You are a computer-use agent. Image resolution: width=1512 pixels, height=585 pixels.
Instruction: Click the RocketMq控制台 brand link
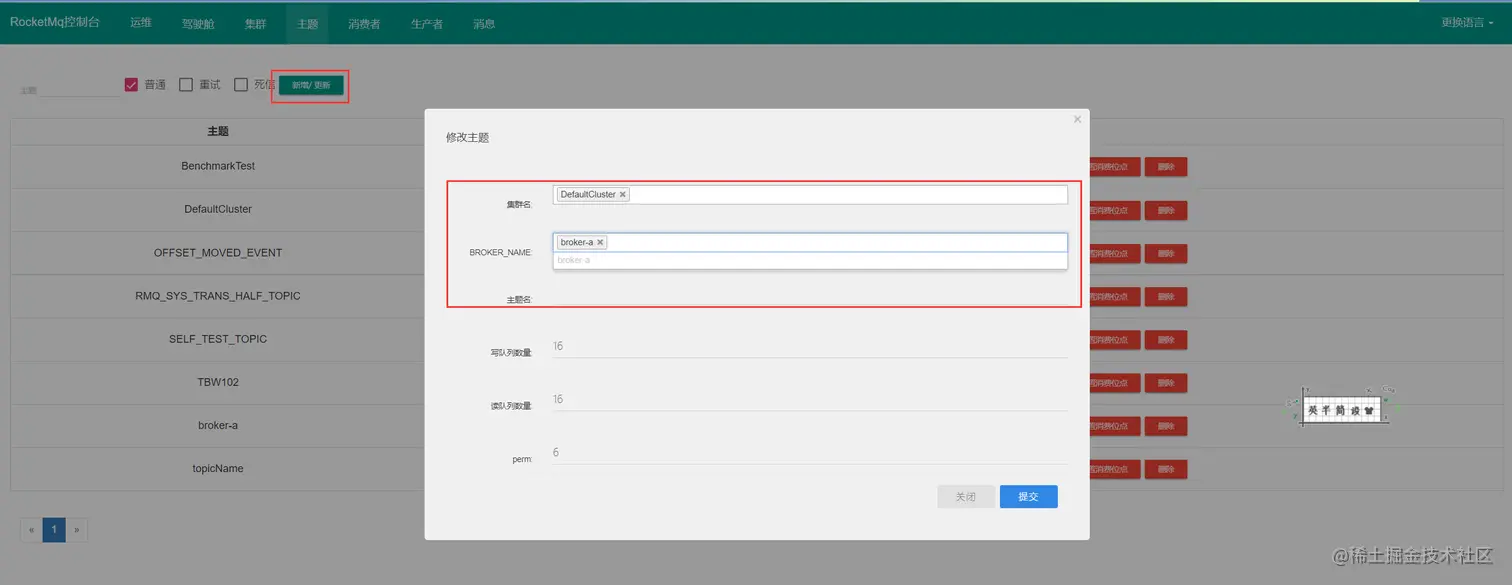coord(55,23)
